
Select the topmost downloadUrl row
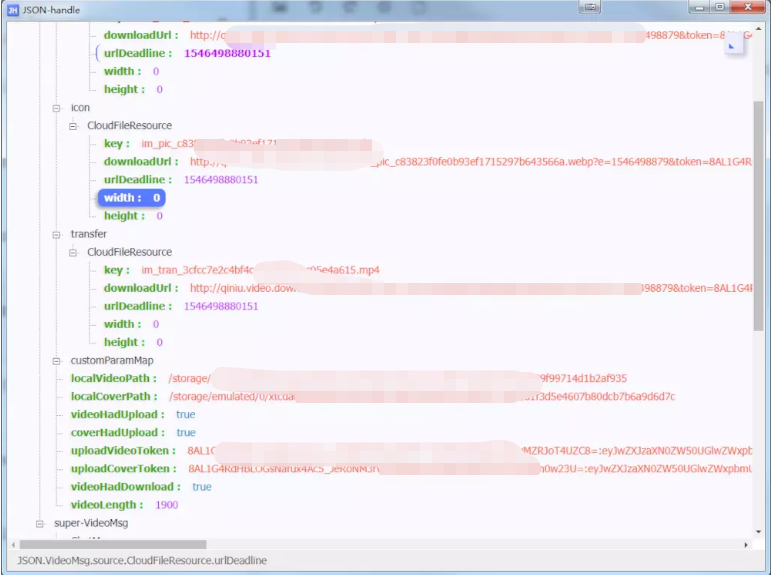pos(427,35)
